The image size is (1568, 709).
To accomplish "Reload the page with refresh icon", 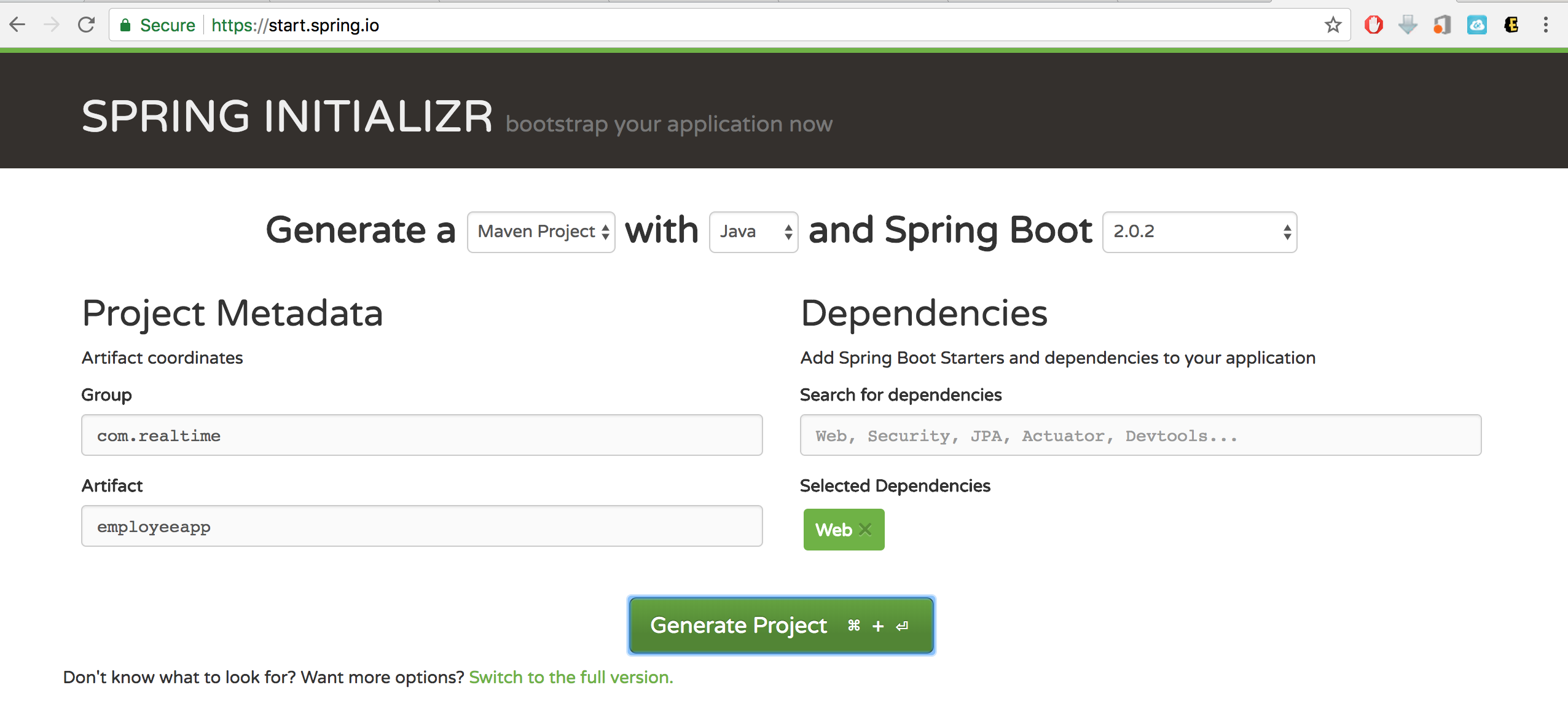I will (x=87, y=25).
